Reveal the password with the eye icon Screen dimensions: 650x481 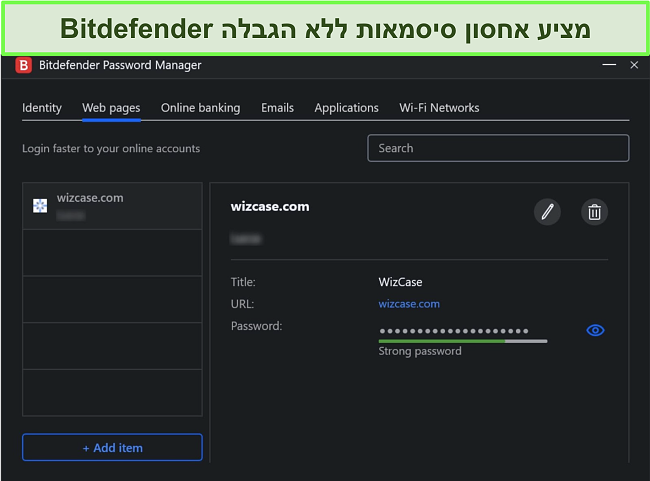tap(595, 330)
